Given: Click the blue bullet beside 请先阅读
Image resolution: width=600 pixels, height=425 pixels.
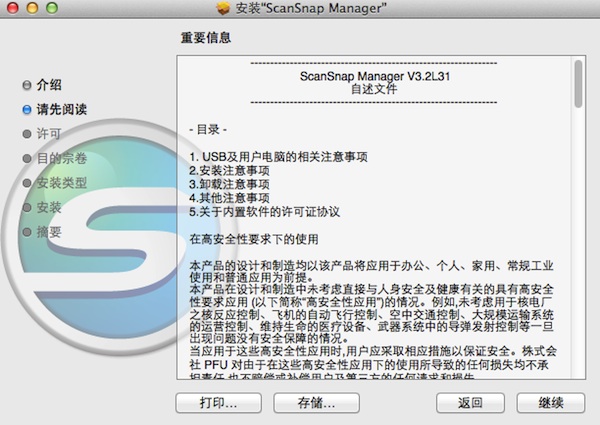Looking at the screenshot, I should [x=27, y=110].
